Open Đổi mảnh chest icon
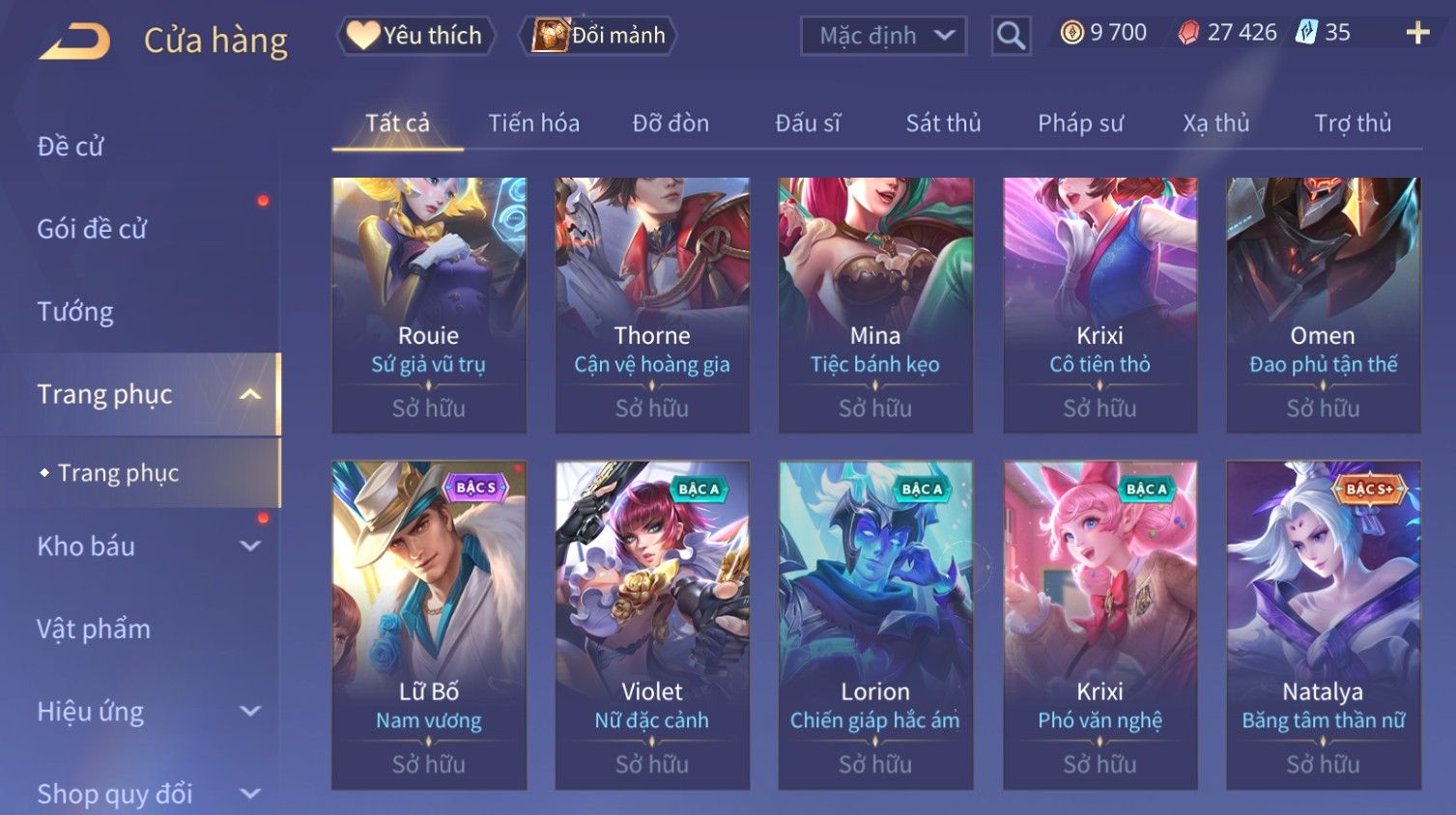 598,36
